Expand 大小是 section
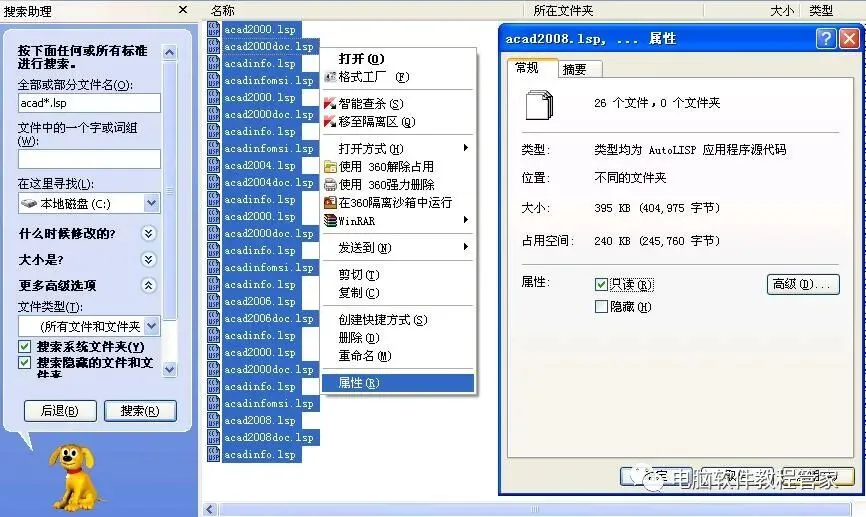 point(148,259)
